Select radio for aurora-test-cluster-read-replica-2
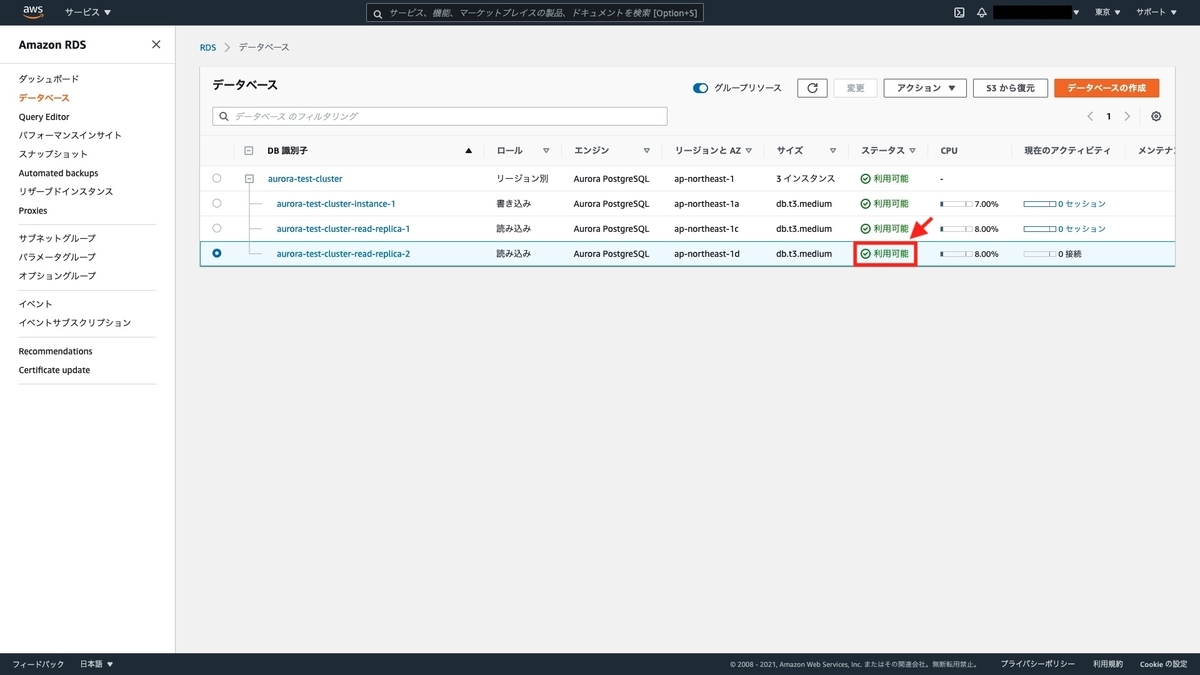 coord(217,253)
